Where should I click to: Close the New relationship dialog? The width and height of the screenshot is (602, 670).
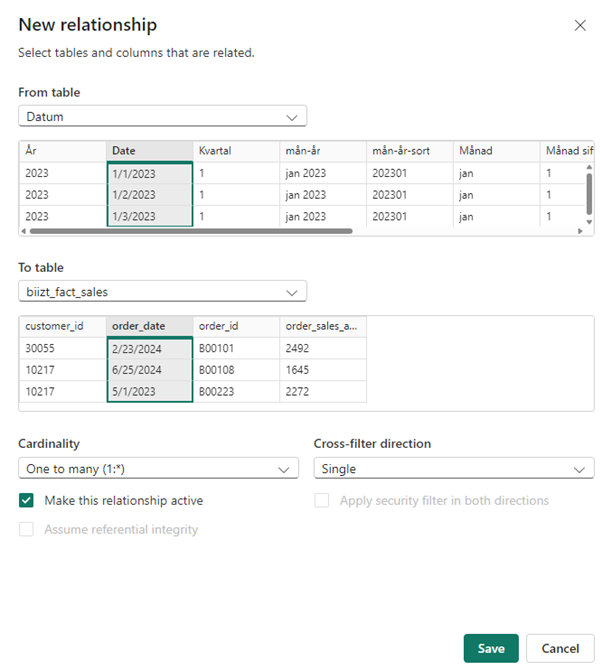point(580,26)
